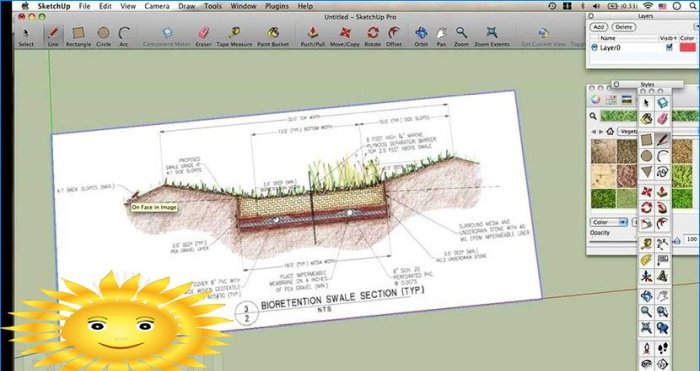
Task: Open the Draw menu
Action: (x=186, y=6)
